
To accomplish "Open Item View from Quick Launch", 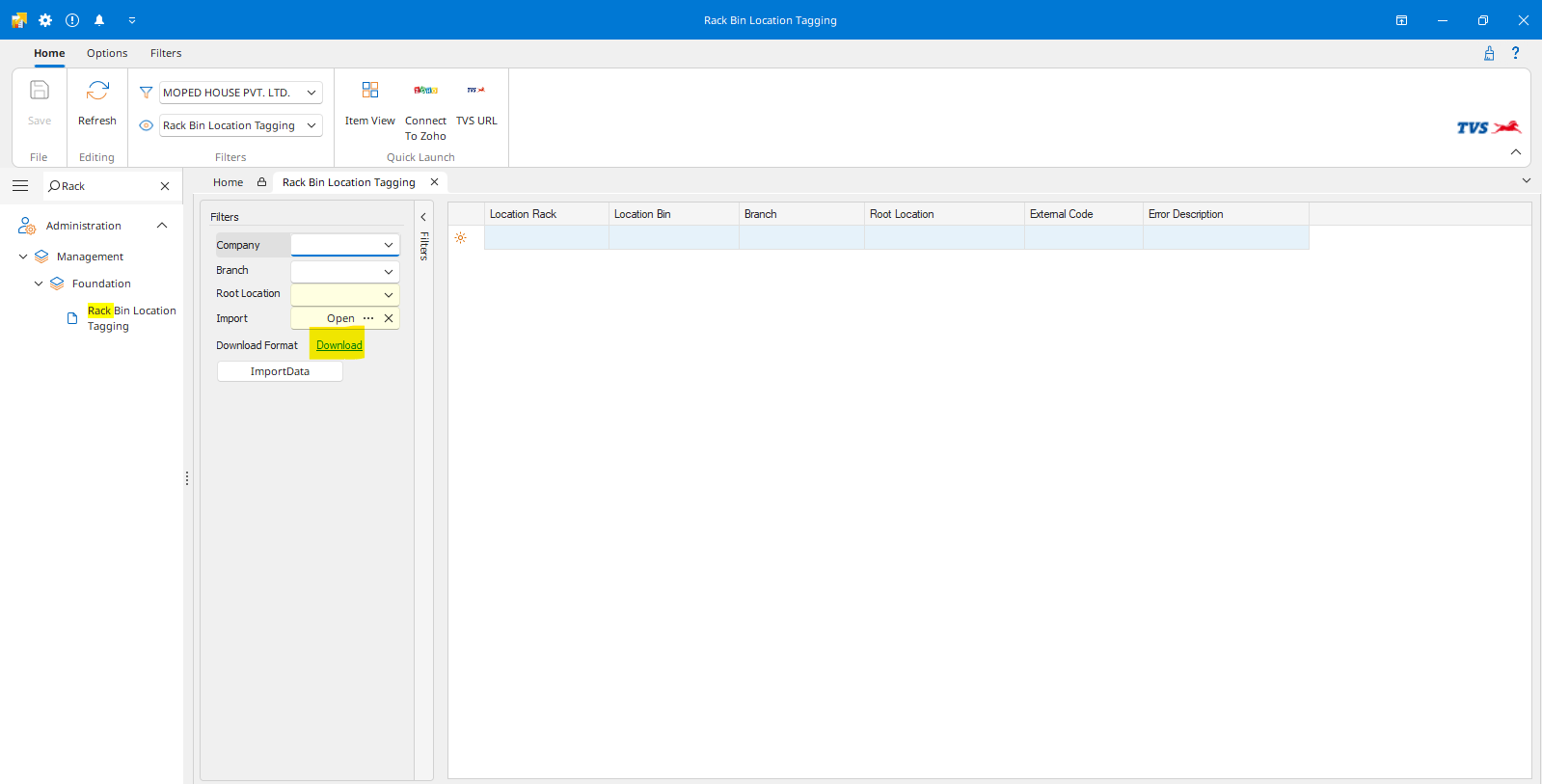I will pos(369,91).
